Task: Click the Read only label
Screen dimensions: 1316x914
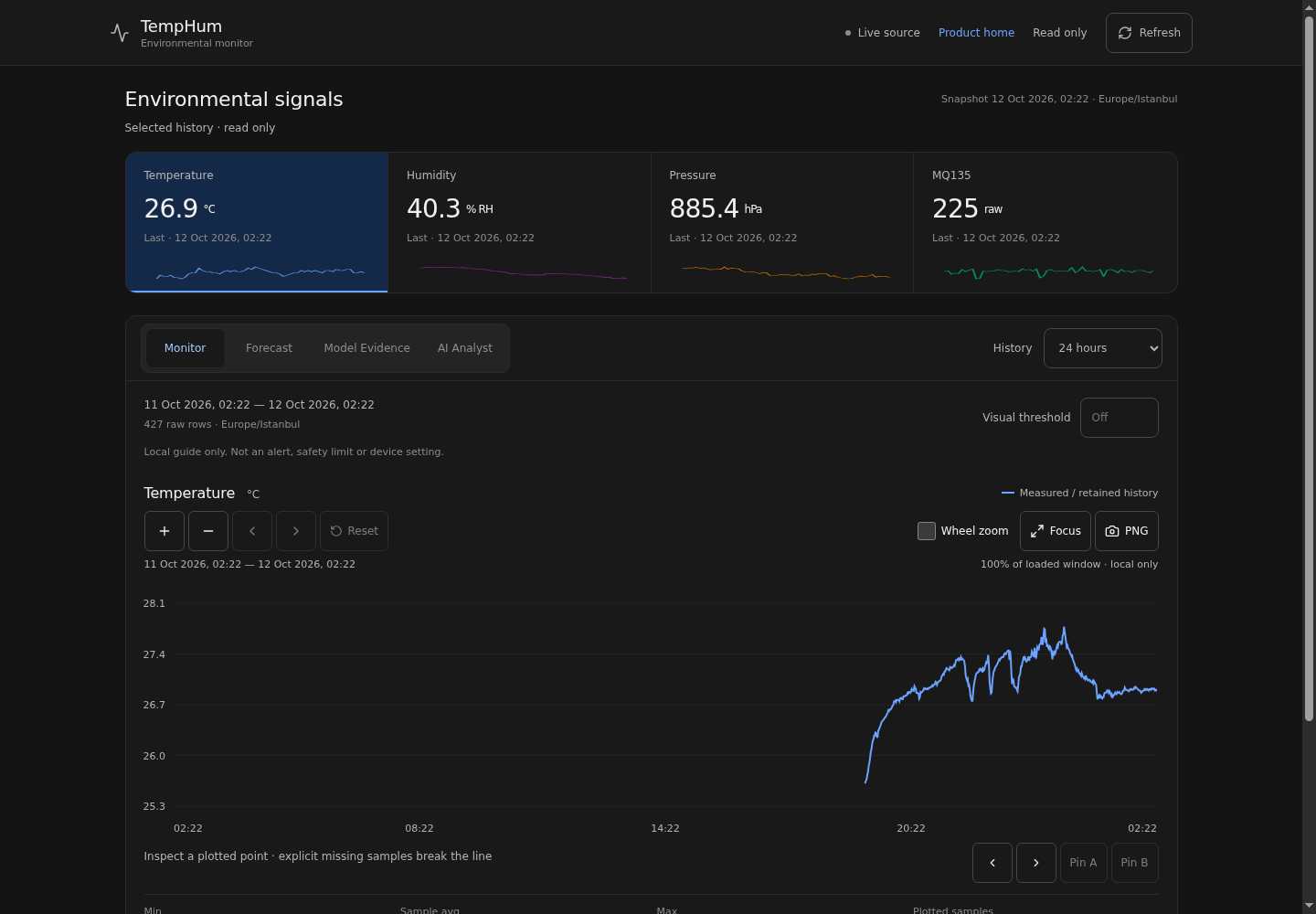Action: click(1059, 33)
